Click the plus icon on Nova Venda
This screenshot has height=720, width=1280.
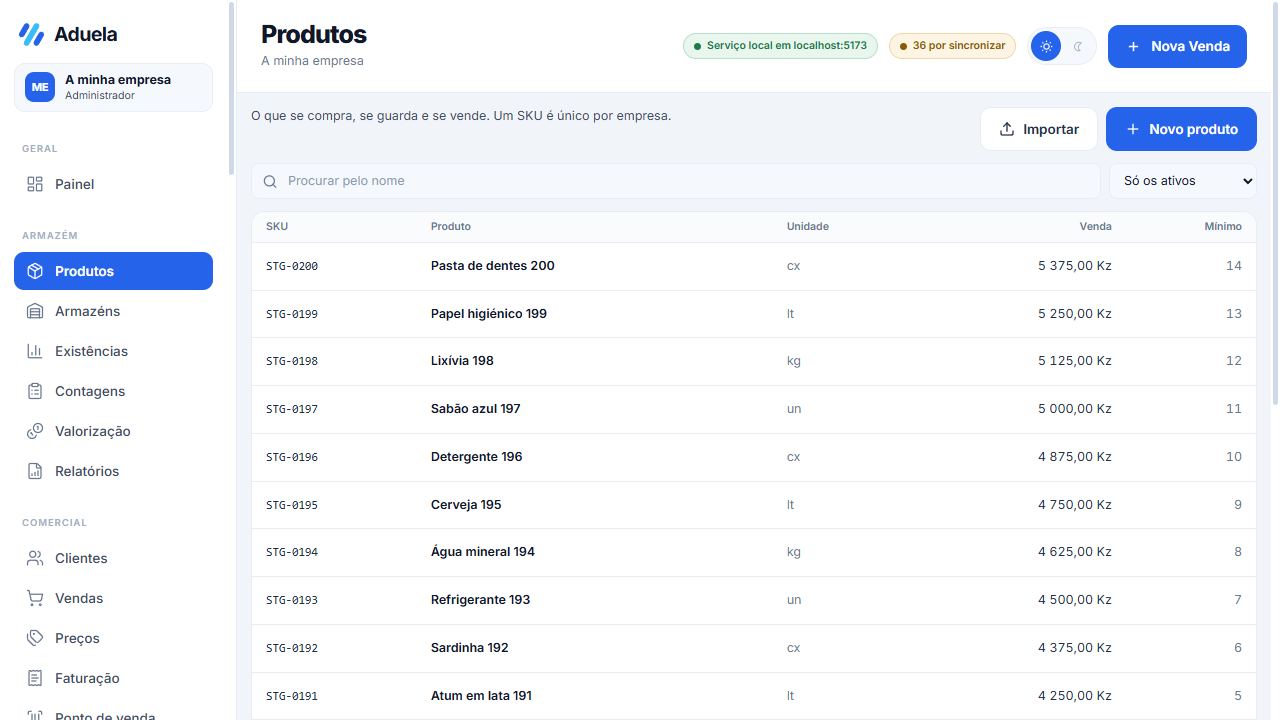1133,46
